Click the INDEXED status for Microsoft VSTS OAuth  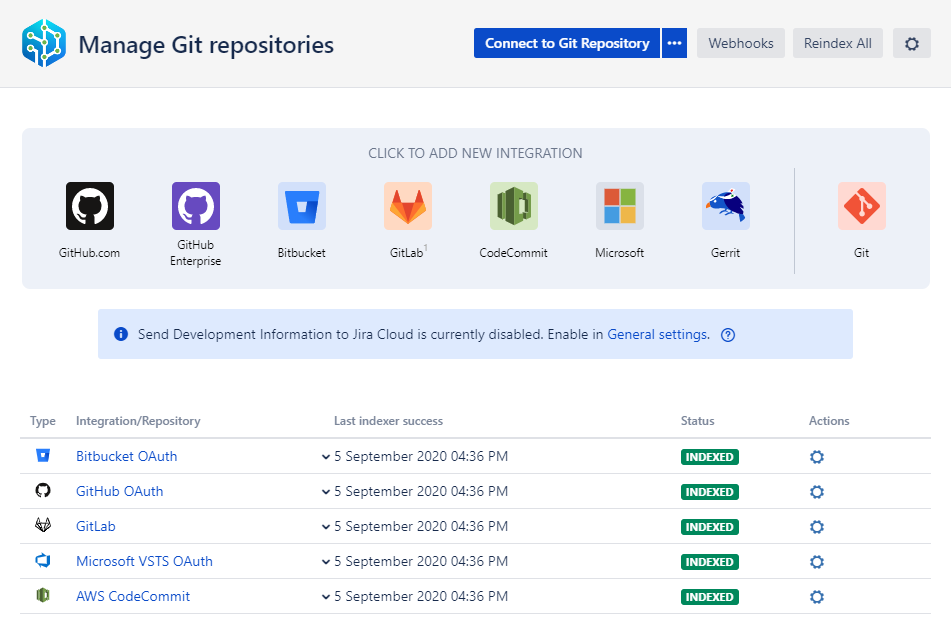pyautogui.click(x=710, y=562)
